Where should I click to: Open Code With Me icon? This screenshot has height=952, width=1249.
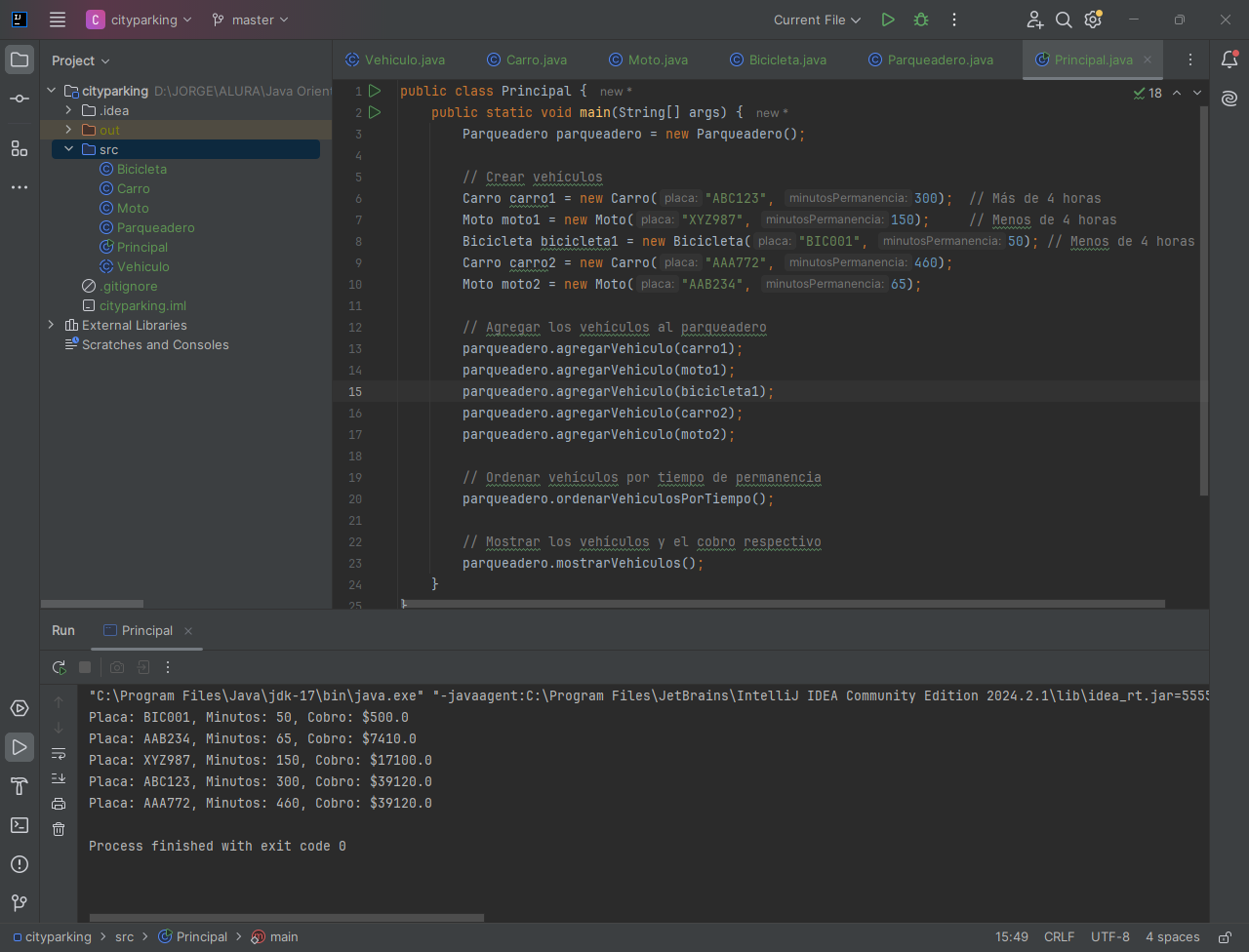tap(1034, 20)
